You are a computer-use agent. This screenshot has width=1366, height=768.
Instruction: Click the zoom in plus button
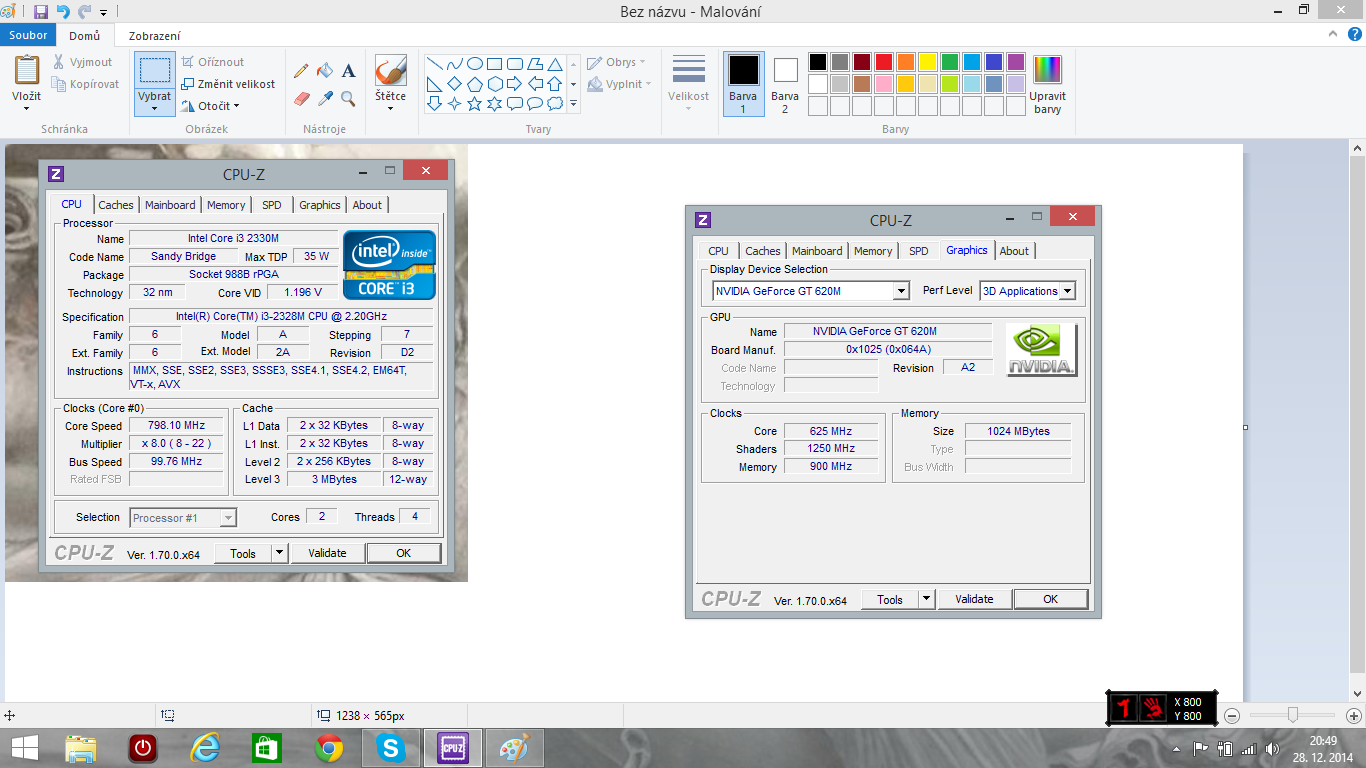click(1353, 716)
